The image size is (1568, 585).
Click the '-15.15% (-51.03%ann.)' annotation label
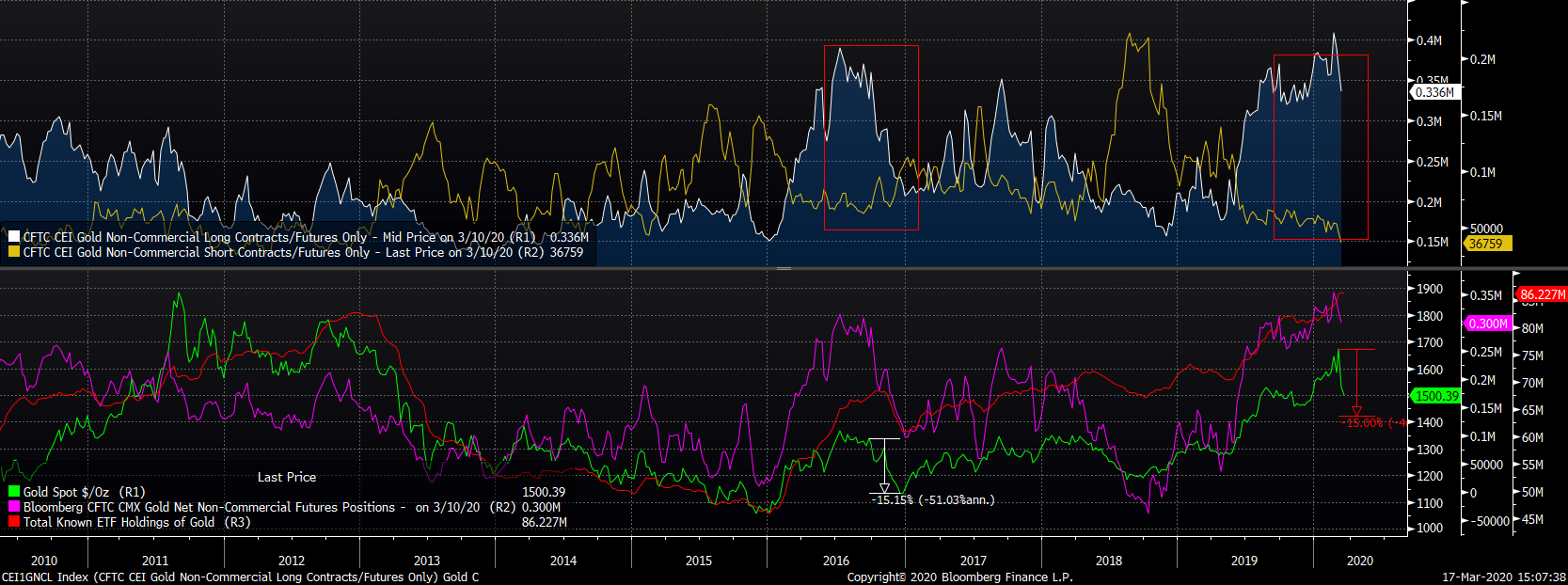pyautogui.click(x=933, y=499)
